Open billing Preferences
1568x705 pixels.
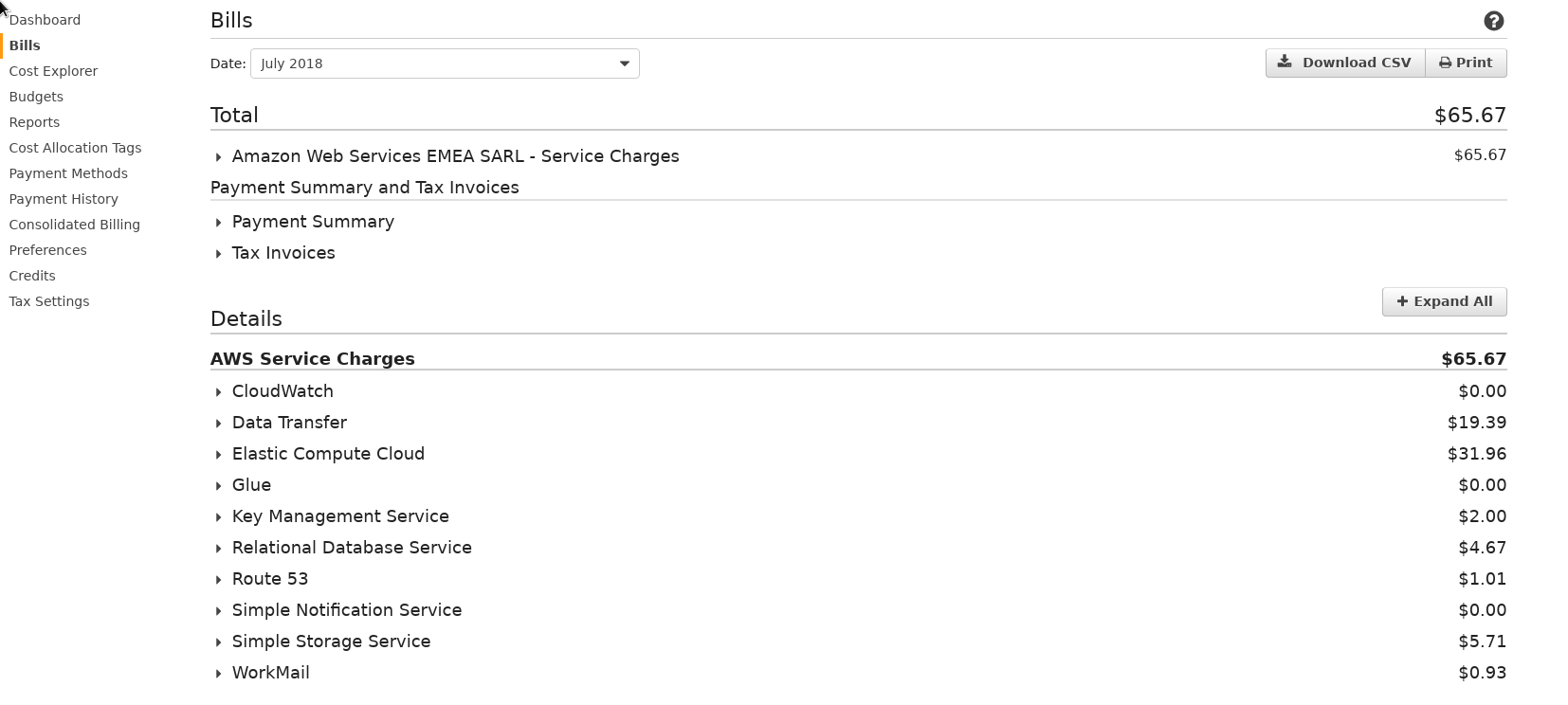pos(47,250)
